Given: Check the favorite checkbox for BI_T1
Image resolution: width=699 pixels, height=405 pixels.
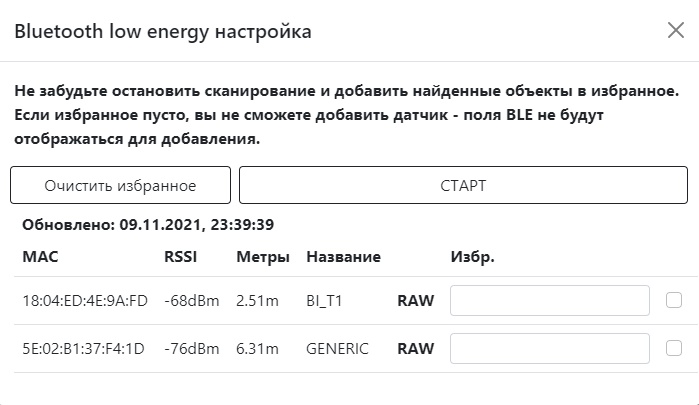Looking at the screenshot, I should click(x=674, y=300).
